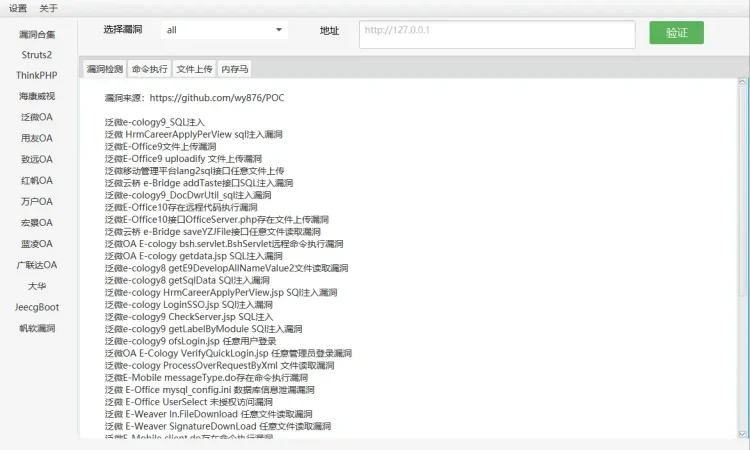This screenshot has height=450, width=750.
Task: Open the 设置 menu
Action: [18, 8]
